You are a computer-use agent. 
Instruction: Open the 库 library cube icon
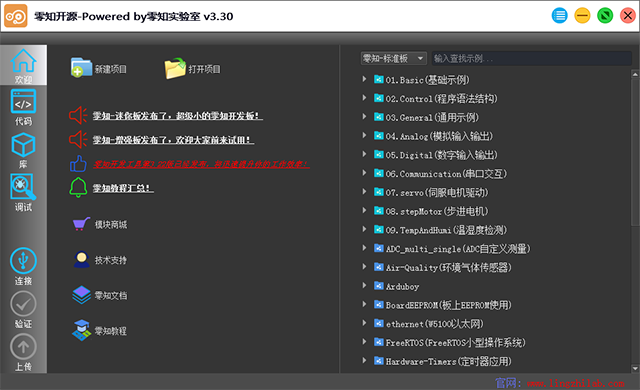tap(23, 145)
